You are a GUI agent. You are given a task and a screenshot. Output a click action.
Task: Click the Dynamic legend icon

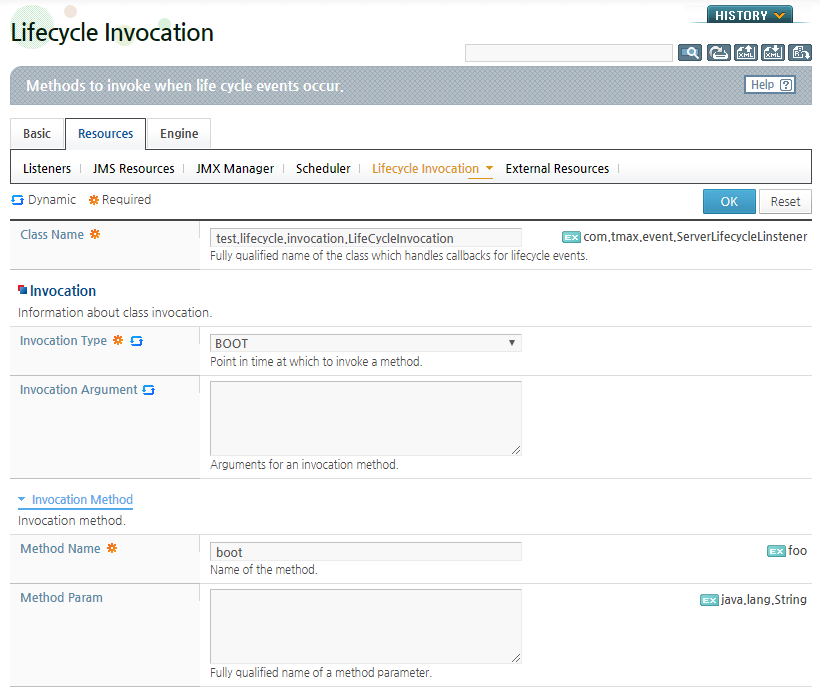coord(17,200)
